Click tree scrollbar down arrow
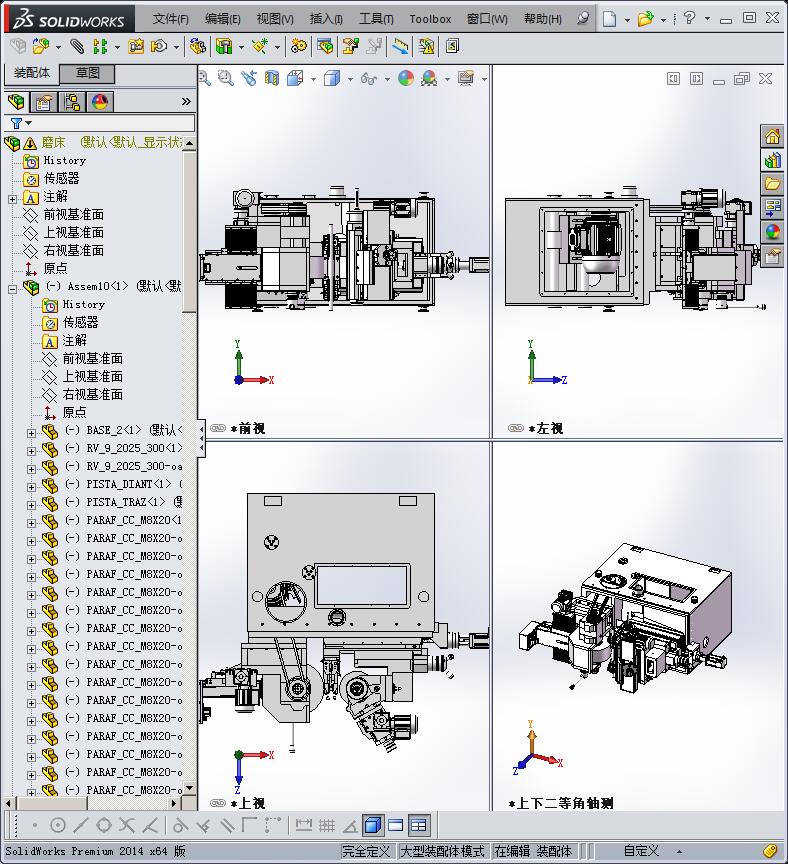This screenshot has height=864, width=788. (190, 788)
